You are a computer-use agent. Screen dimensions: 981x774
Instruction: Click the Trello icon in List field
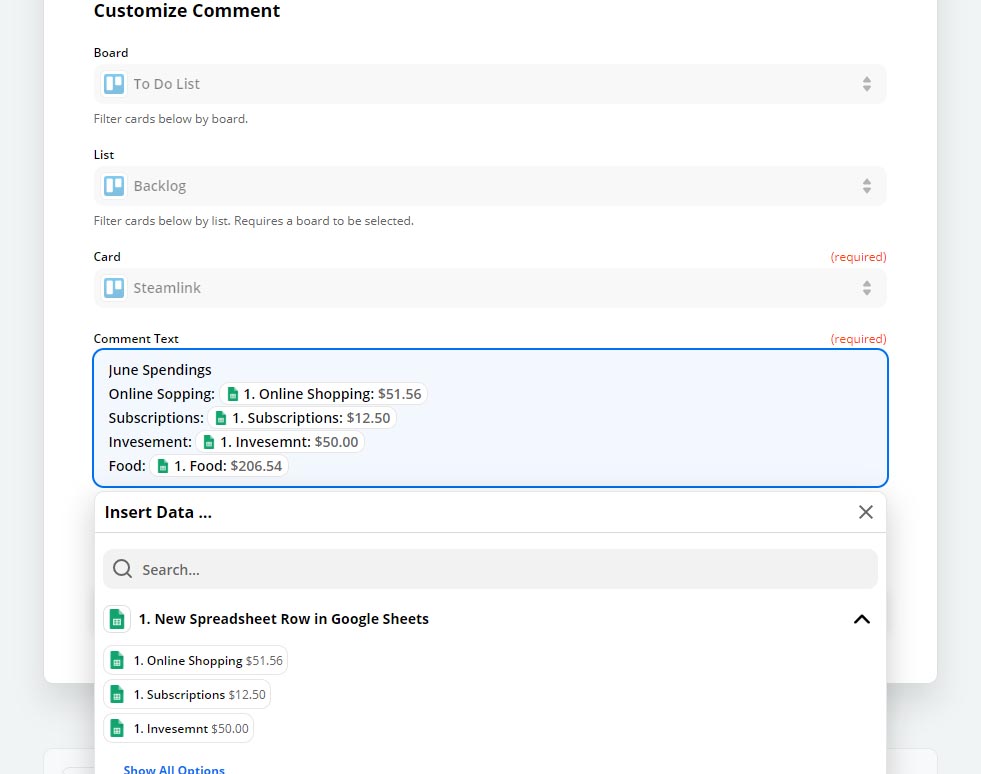click(x=114, y=186)
